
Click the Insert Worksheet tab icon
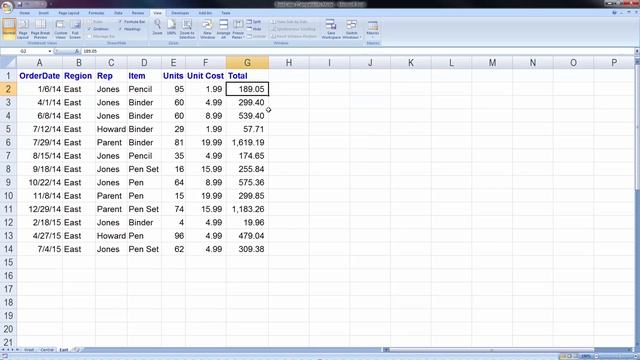click(76, 350)
